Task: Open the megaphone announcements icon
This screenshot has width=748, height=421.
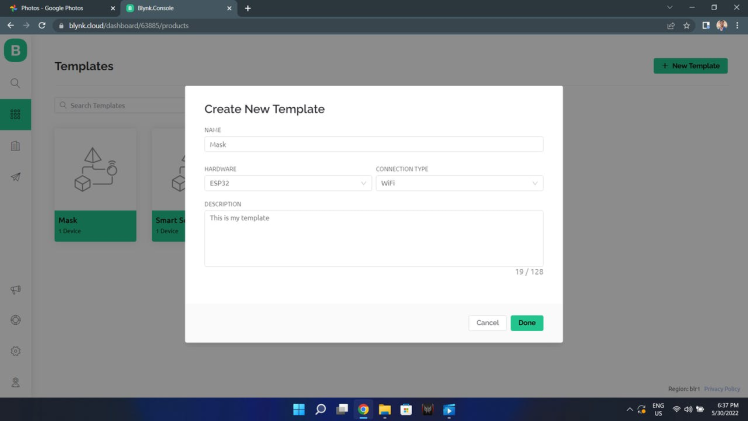Action: point(15,289)
